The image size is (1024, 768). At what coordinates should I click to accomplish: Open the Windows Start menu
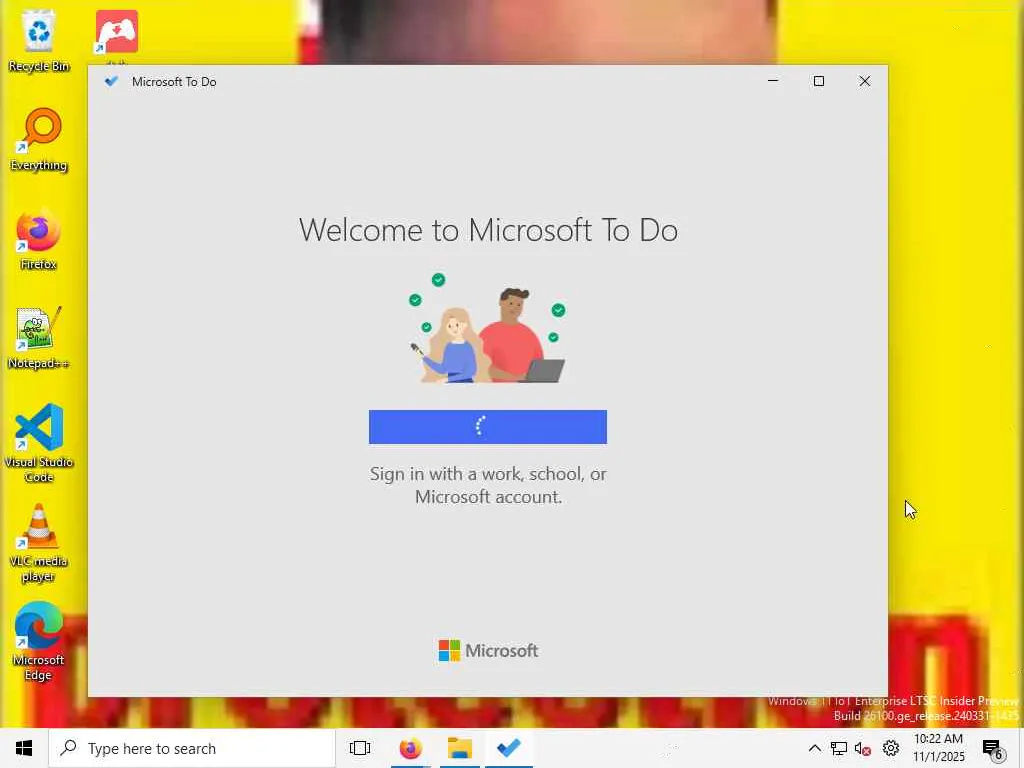pos(24,748)
